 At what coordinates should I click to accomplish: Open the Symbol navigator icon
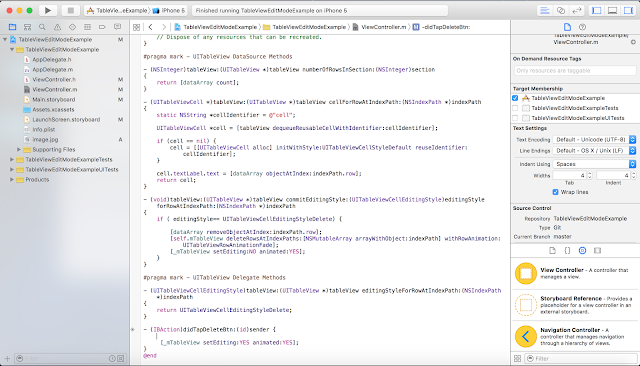pos(27,27)
